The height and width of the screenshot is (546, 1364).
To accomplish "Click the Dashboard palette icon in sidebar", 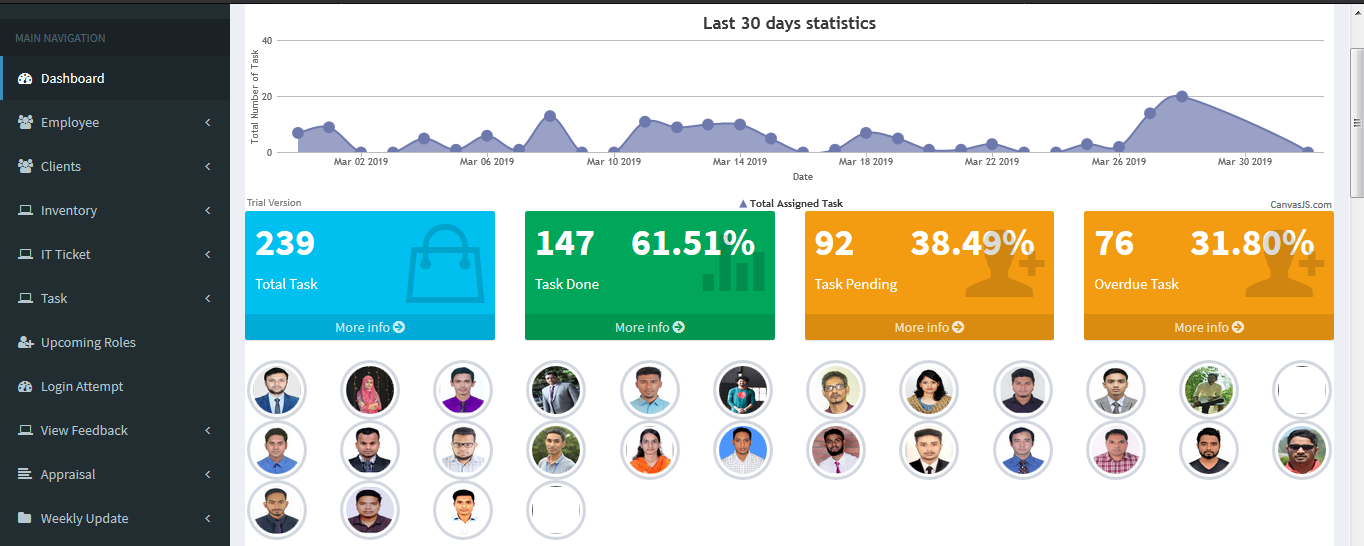I will click(x=26, y=78).
